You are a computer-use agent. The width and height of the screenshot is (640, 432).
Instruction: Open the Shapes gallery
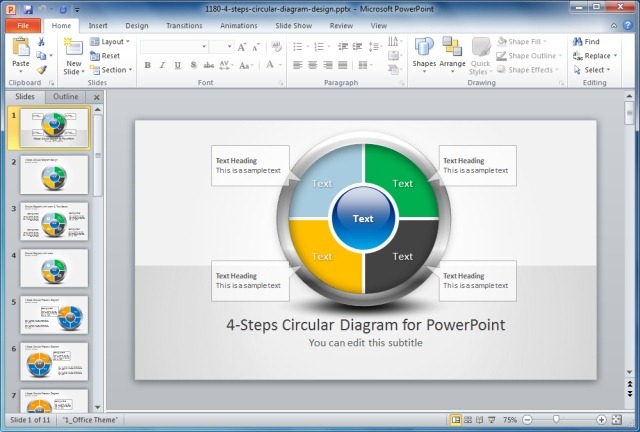point(424,56)
